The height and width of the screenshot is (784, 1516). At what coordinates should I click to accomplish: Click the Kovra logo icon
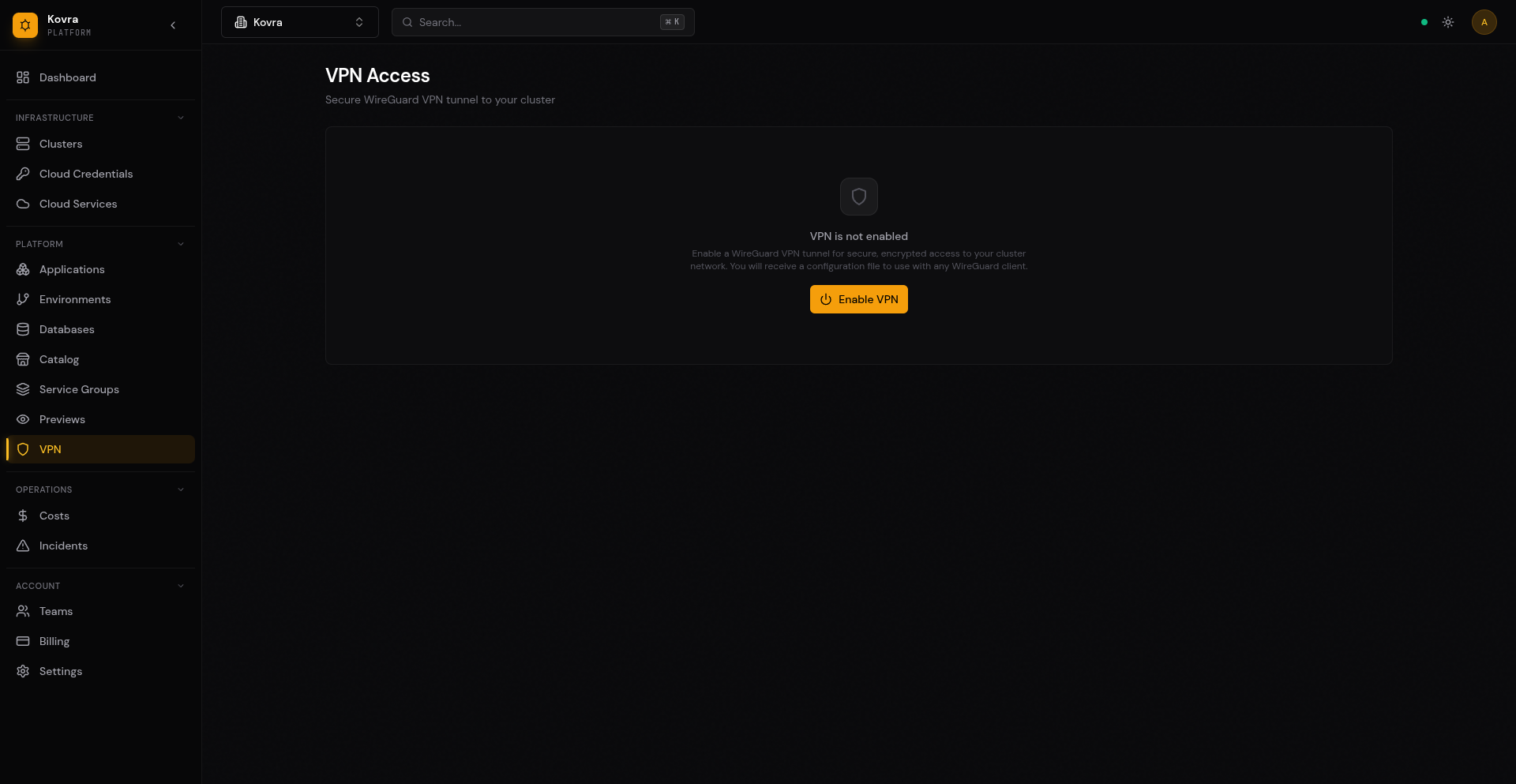pyautogui.click(x=25, y=25)
